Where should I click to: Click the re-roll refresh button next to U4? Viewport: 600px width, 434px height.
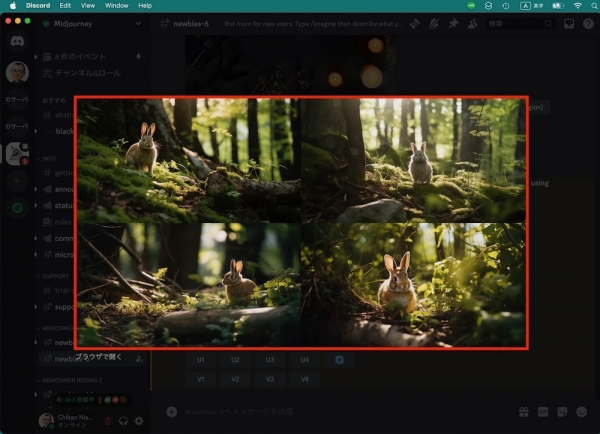coord(339,360)
